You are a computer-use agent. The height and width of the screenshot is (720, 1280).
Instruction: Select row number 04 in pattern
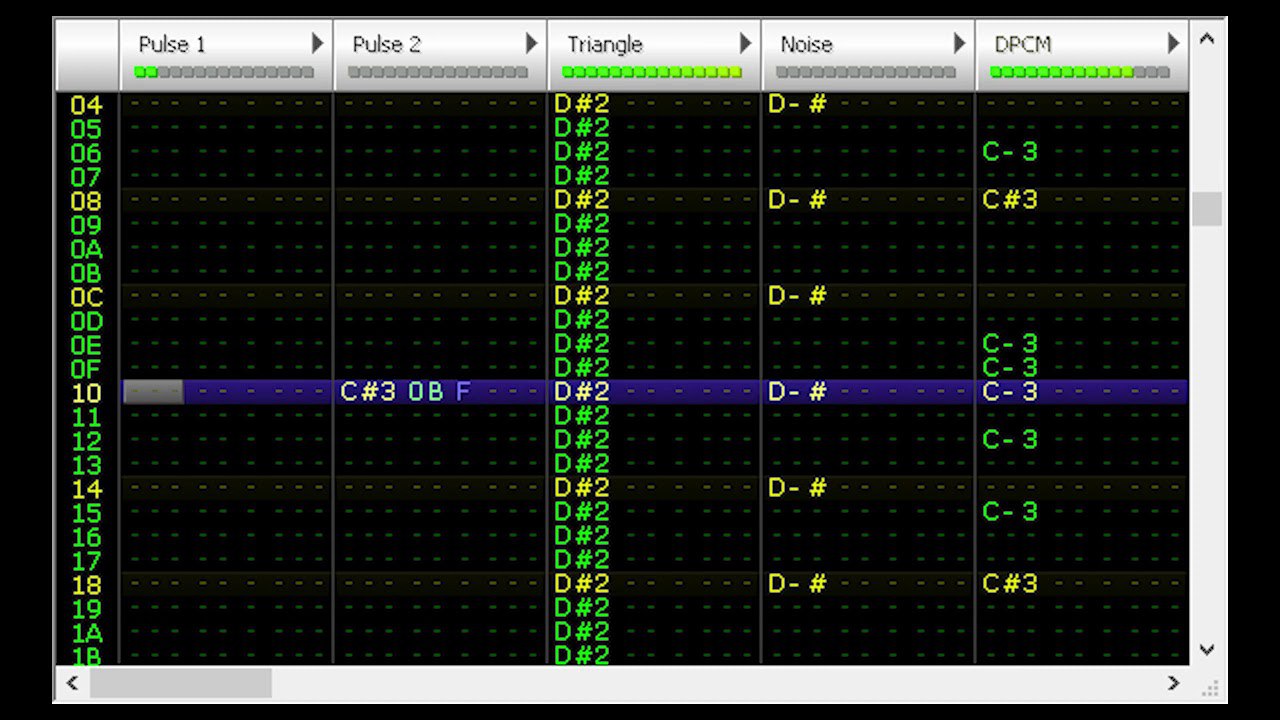86,104
